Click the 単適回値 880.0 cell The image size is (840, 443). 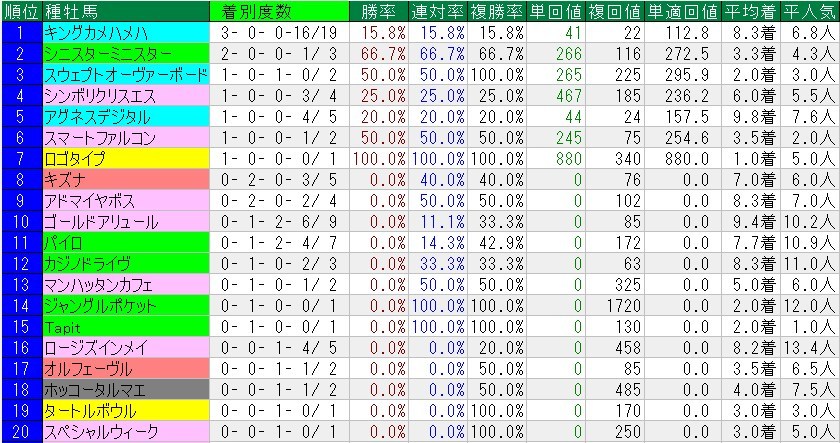pos(682,159)
